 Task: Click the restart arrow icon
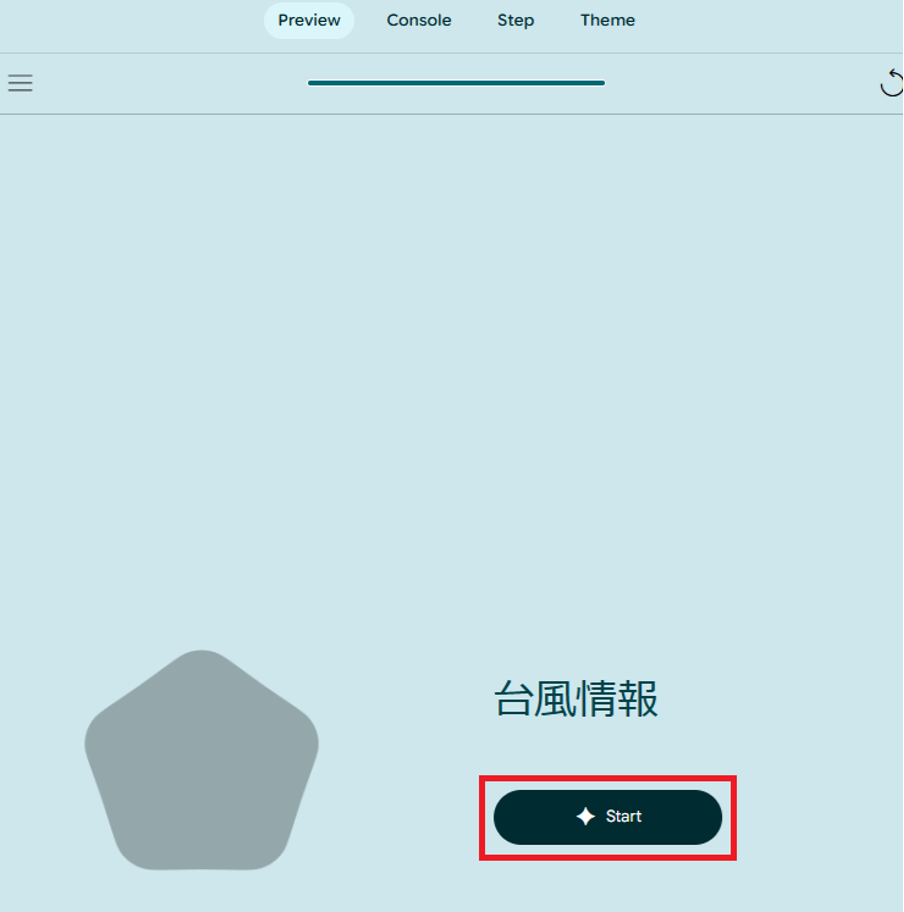click(891, 83)
